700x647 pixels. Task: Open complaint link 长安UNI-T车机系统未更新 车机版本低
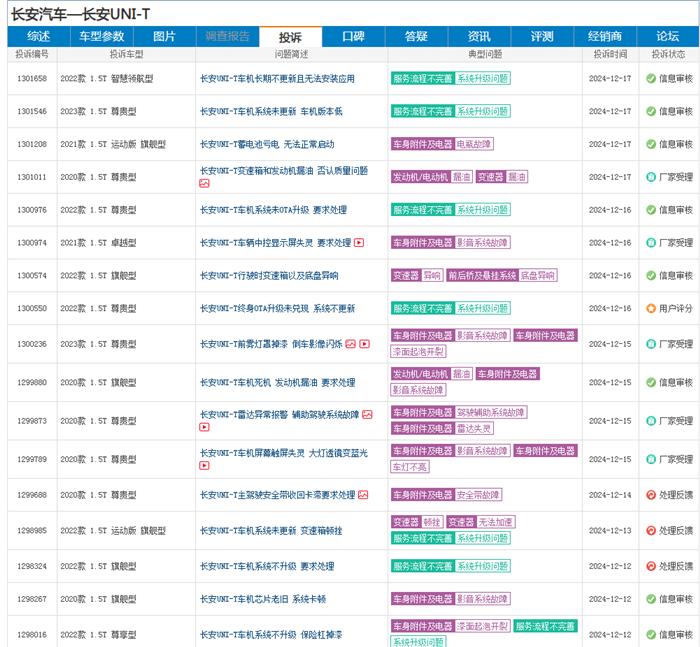271,111
